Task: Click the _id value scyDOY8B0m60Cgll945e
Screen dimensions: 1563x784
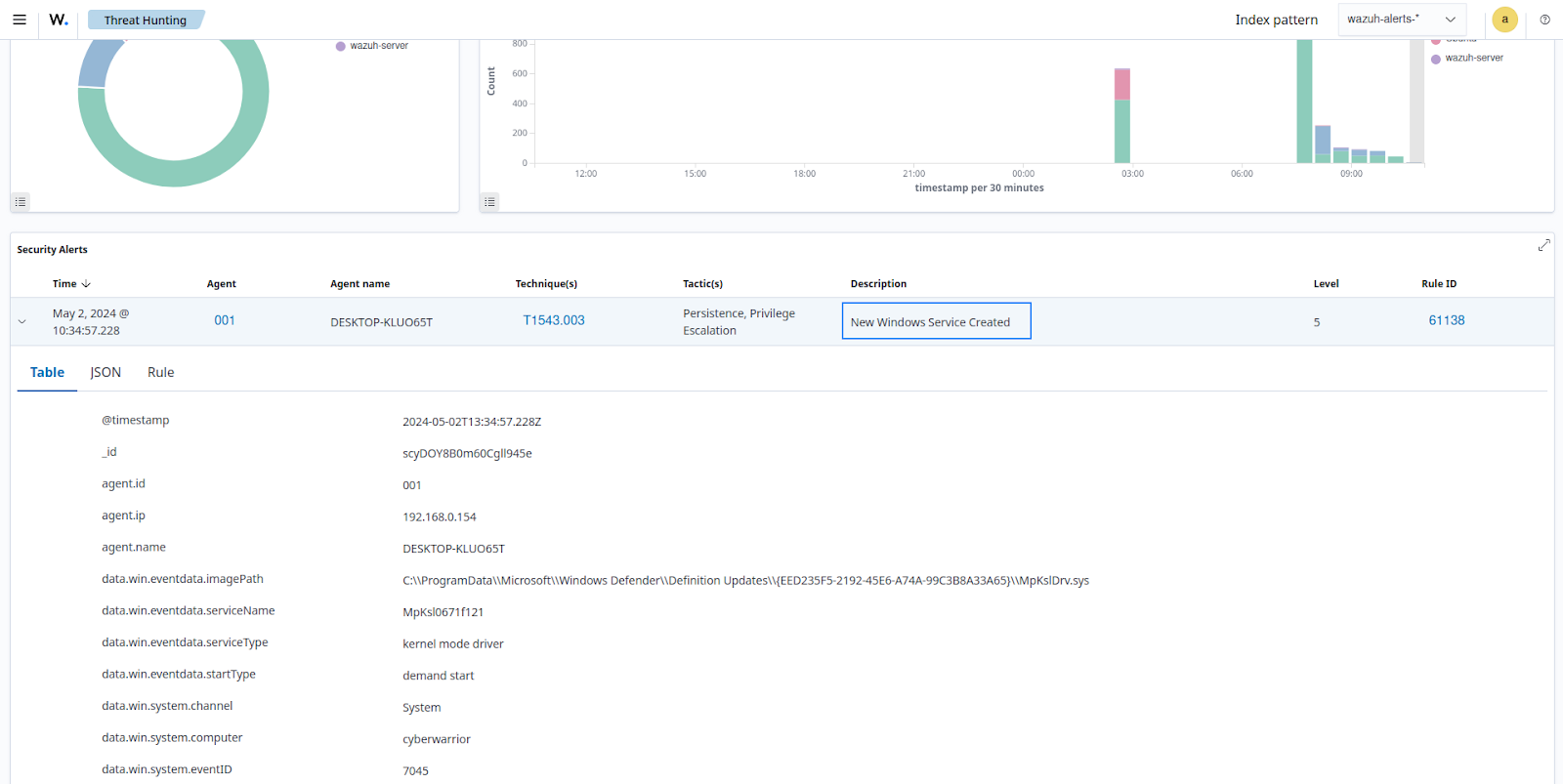Action: pyautogui.click(x=467, y=453)
